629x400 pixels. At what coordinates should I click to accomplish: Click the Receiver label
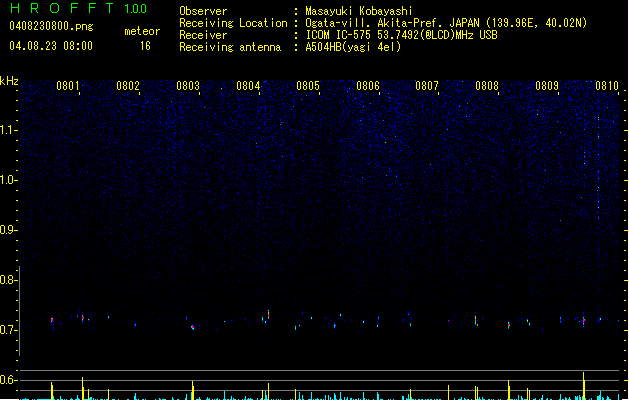click(x=203, y=35)
